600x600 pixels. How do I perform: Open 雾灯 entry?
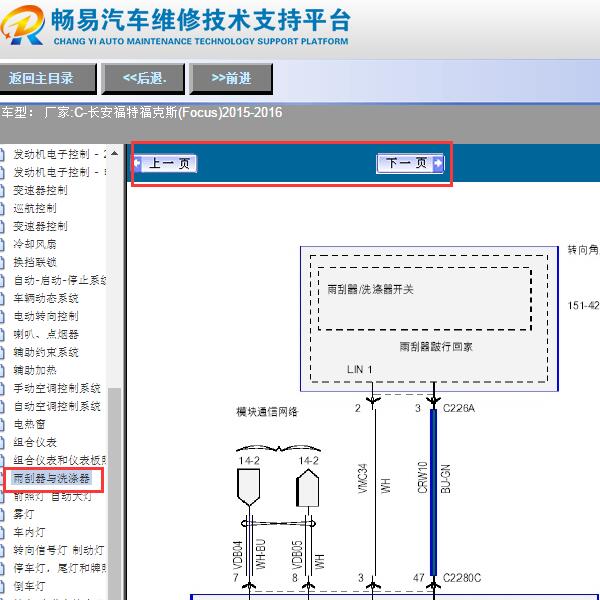[x=24, y=514]
